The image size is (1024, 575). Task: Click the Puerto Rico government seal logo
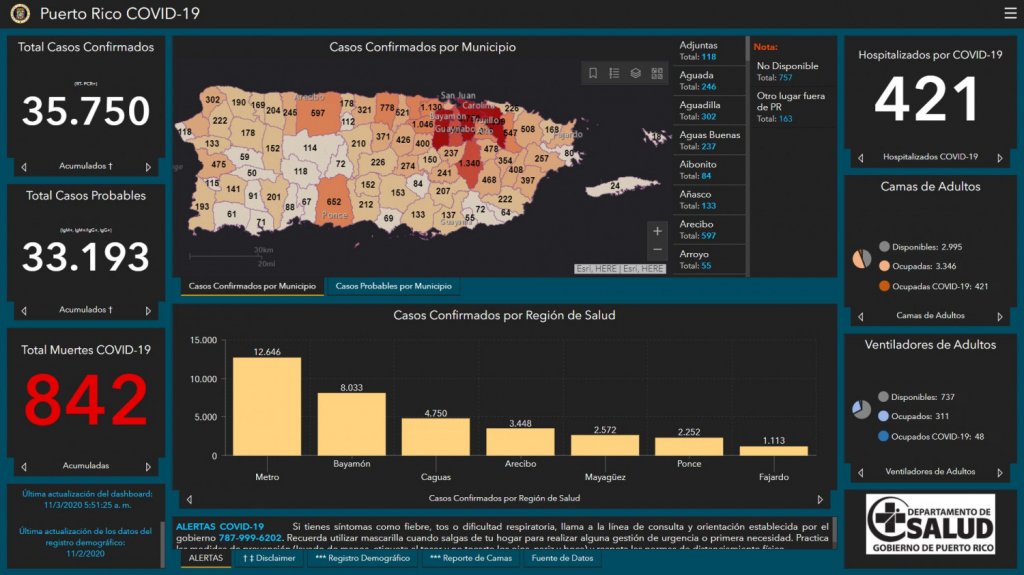point(20,14)
